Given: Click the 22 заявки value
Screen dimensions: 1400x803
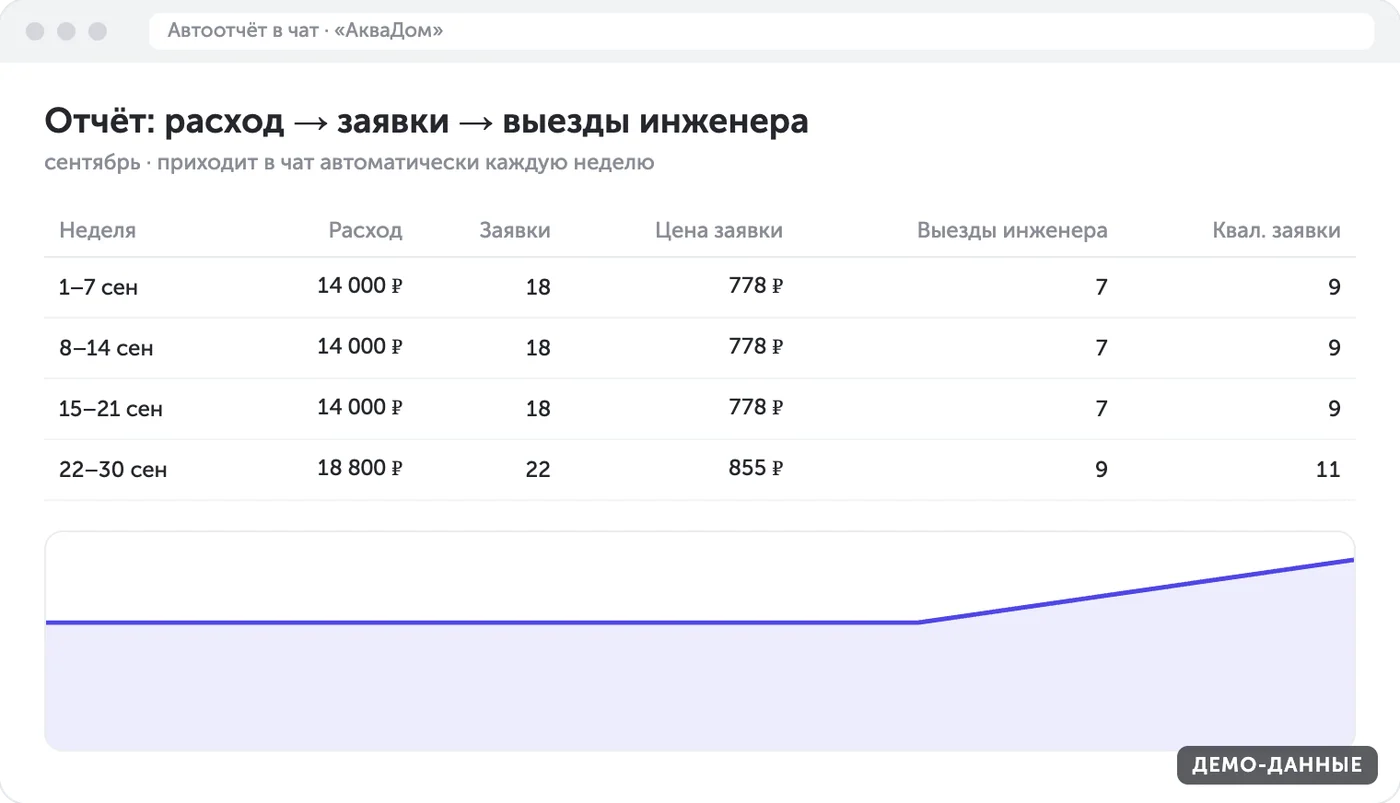Looking at the screenshot, I should tap(538, 470).
